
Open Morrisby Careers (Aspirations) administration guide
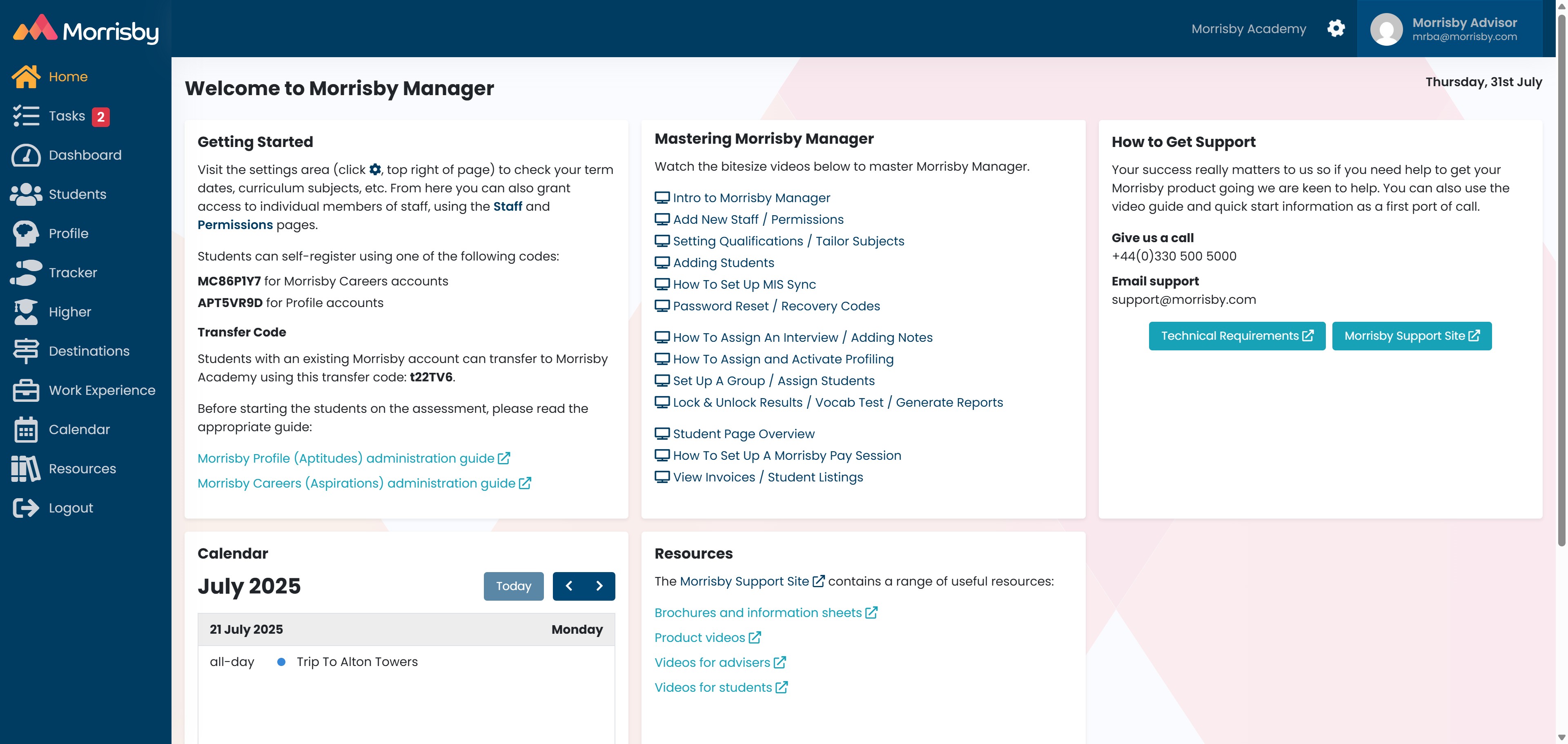(364, 483)
